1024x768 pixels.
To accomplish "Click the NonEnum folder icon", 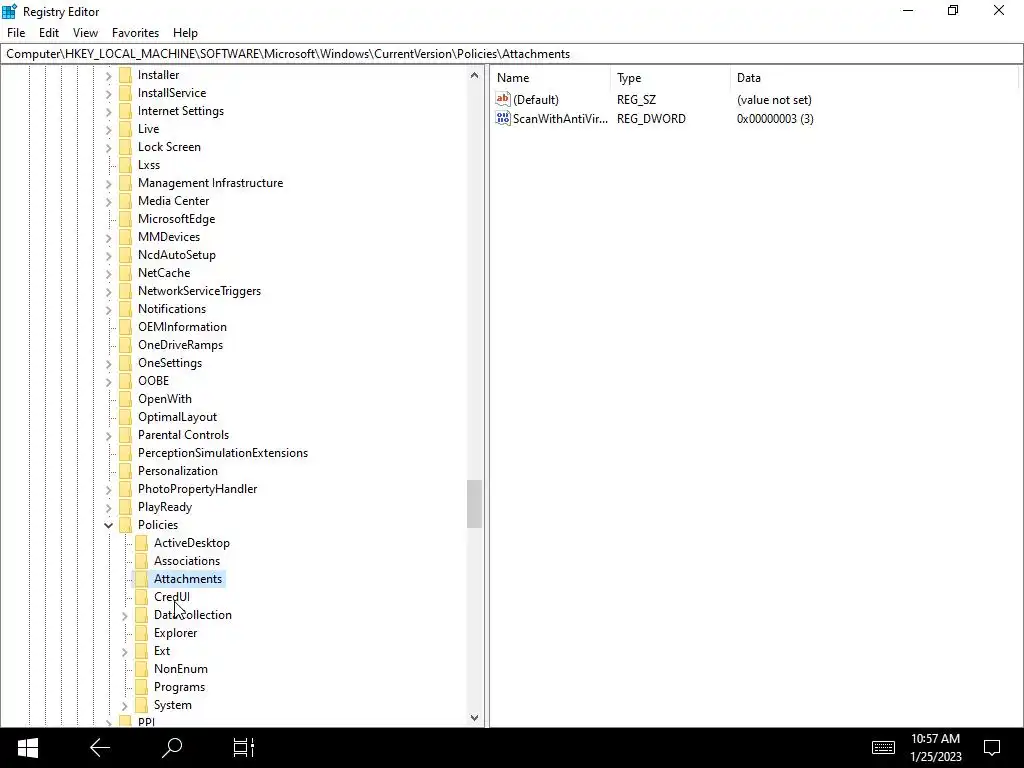I will (x=141, y=669).
